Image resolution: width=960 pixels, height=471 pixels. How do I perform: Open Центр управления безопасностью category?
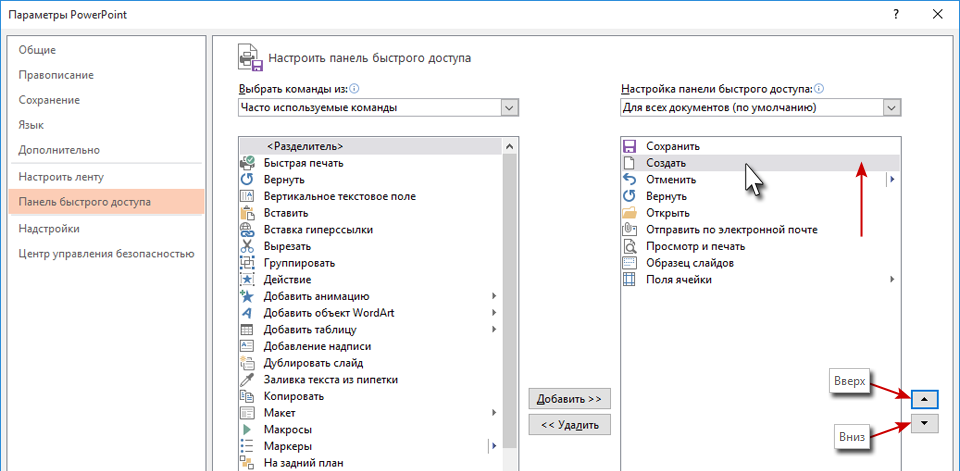(107, 254)
